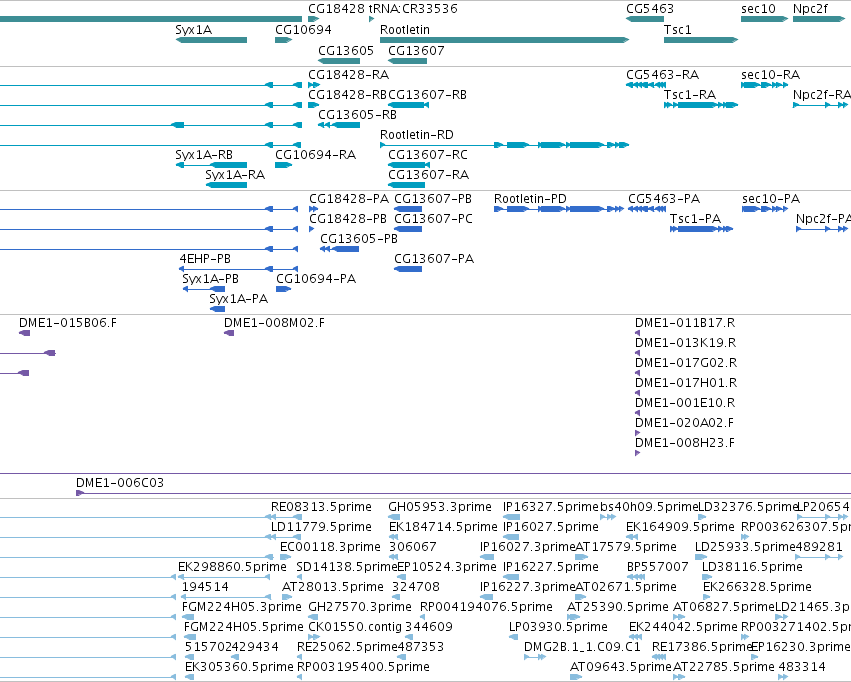This screenshot has width=851, height=682.
Task: Click the LD38116.5prime EST label
Action: click(x=753, y=568)
